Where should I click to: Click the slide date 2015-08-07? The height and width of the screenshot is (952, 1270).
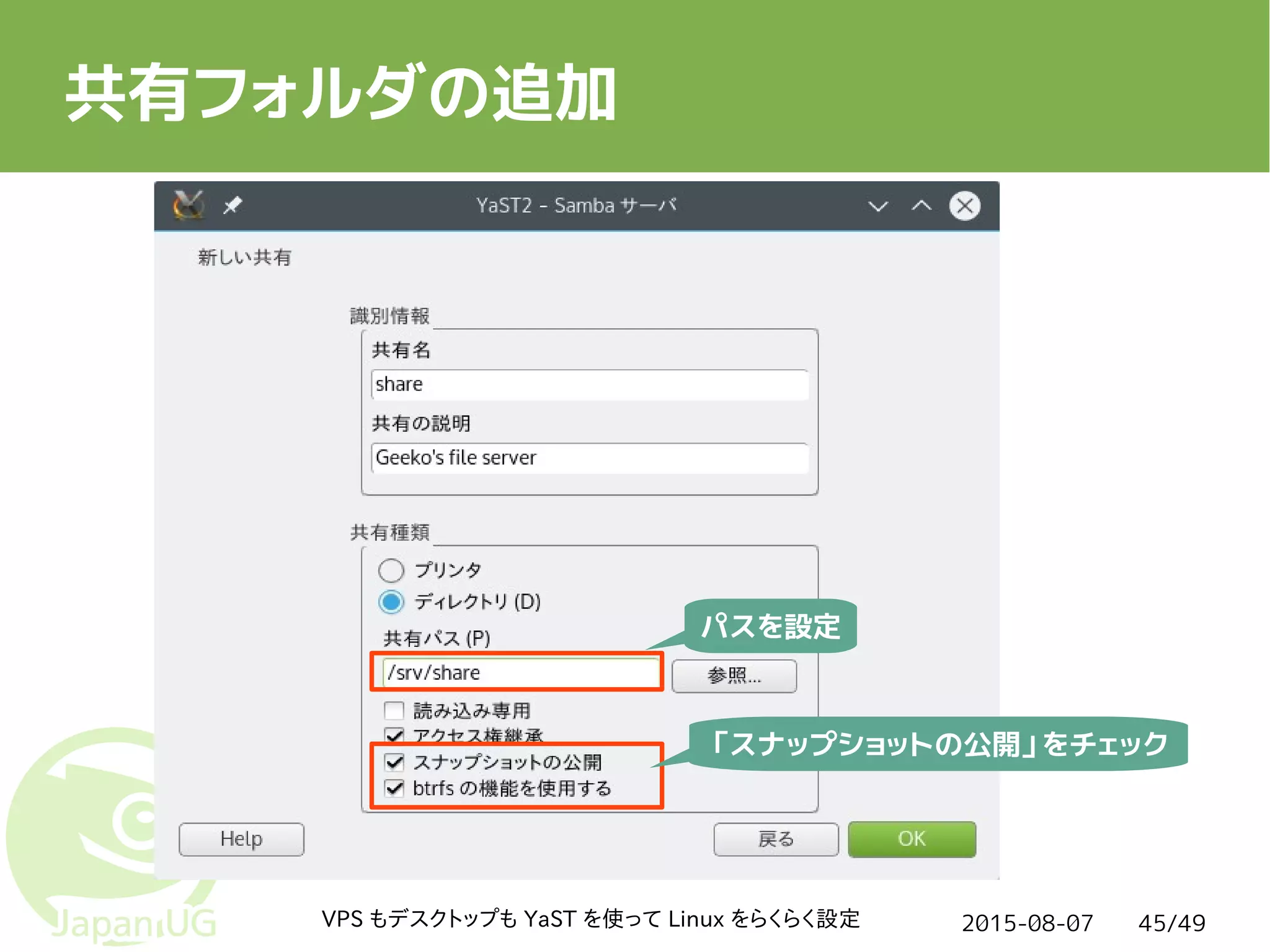[1028, 923]
